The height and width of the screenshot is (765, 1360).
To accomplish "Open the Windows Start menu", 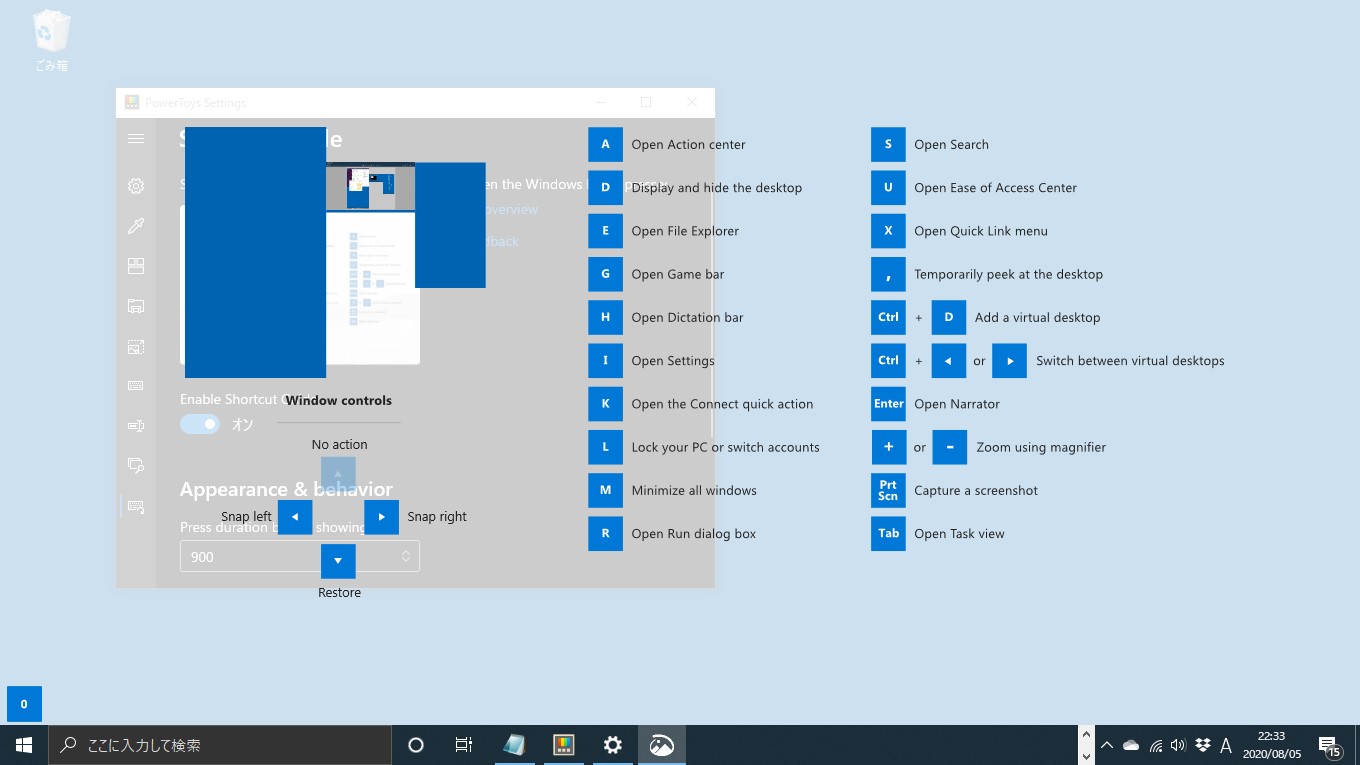I will pos(23,744).
